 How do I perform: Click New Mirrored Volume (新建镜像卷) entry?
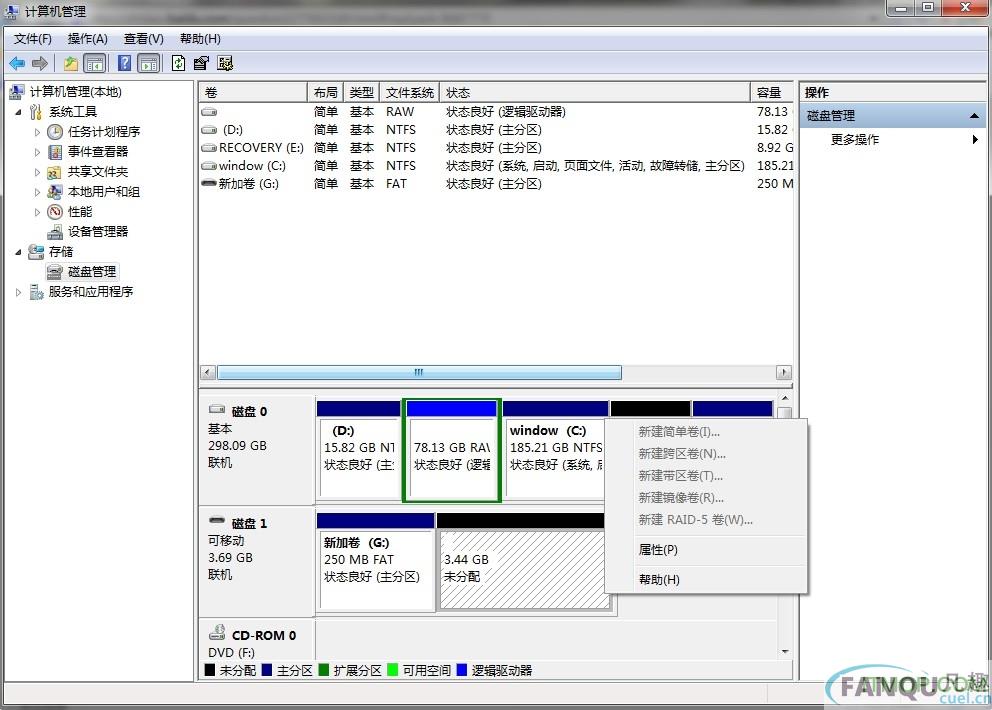coord(706,498)
